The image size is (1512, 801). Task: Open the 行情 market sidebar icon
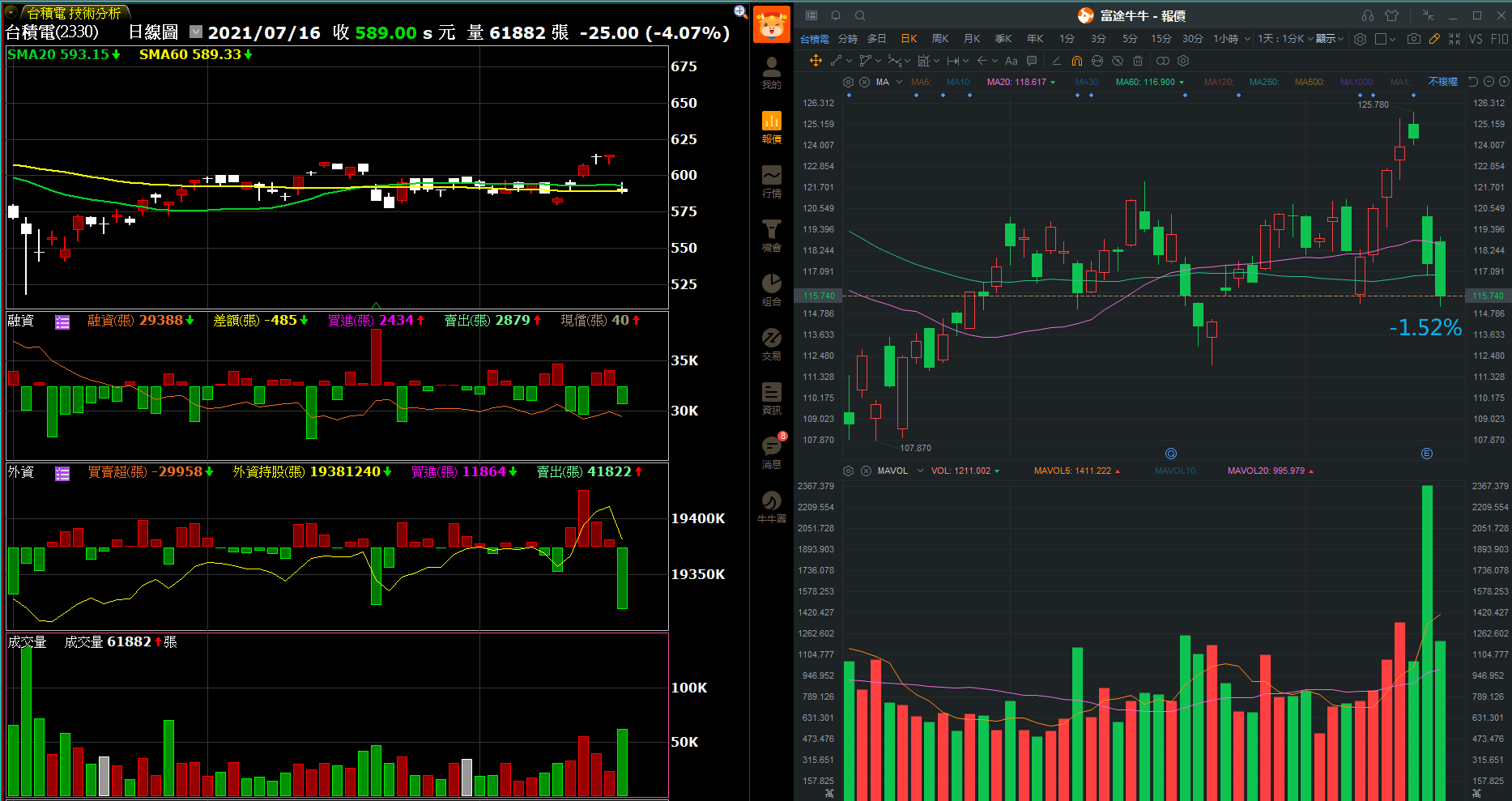click(x=772, y=181)
